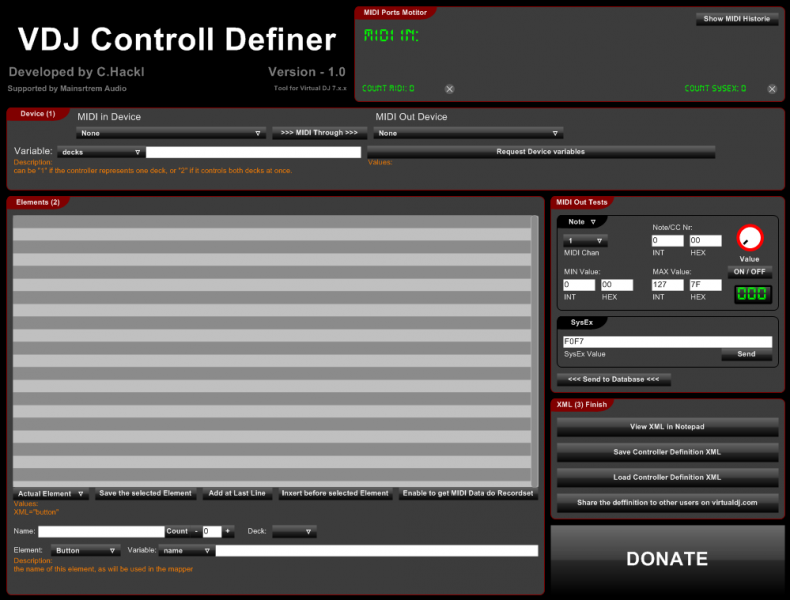
Task: Click the element Name input field
Action: pyautogui.click(x=101, y=531)
